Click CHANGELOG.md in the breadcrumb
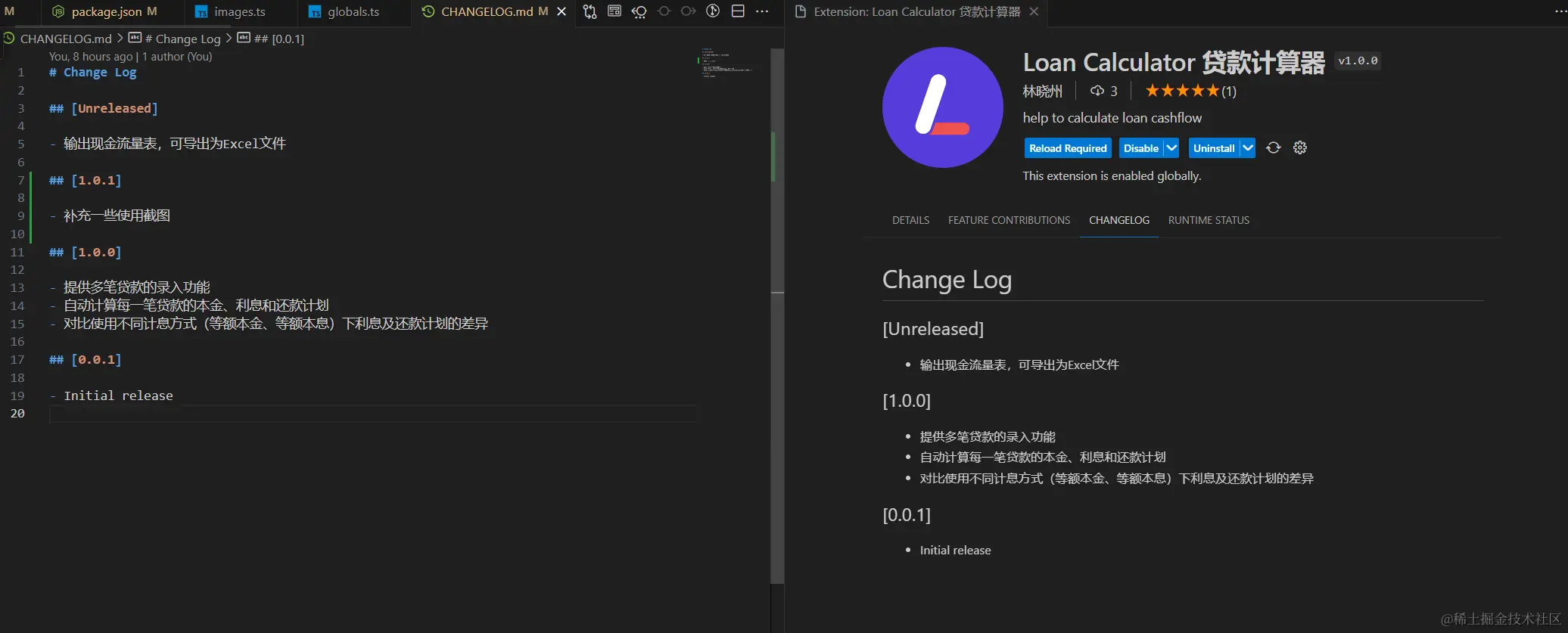The height and width of the screenshot is (633, 1568). (66, 39)
